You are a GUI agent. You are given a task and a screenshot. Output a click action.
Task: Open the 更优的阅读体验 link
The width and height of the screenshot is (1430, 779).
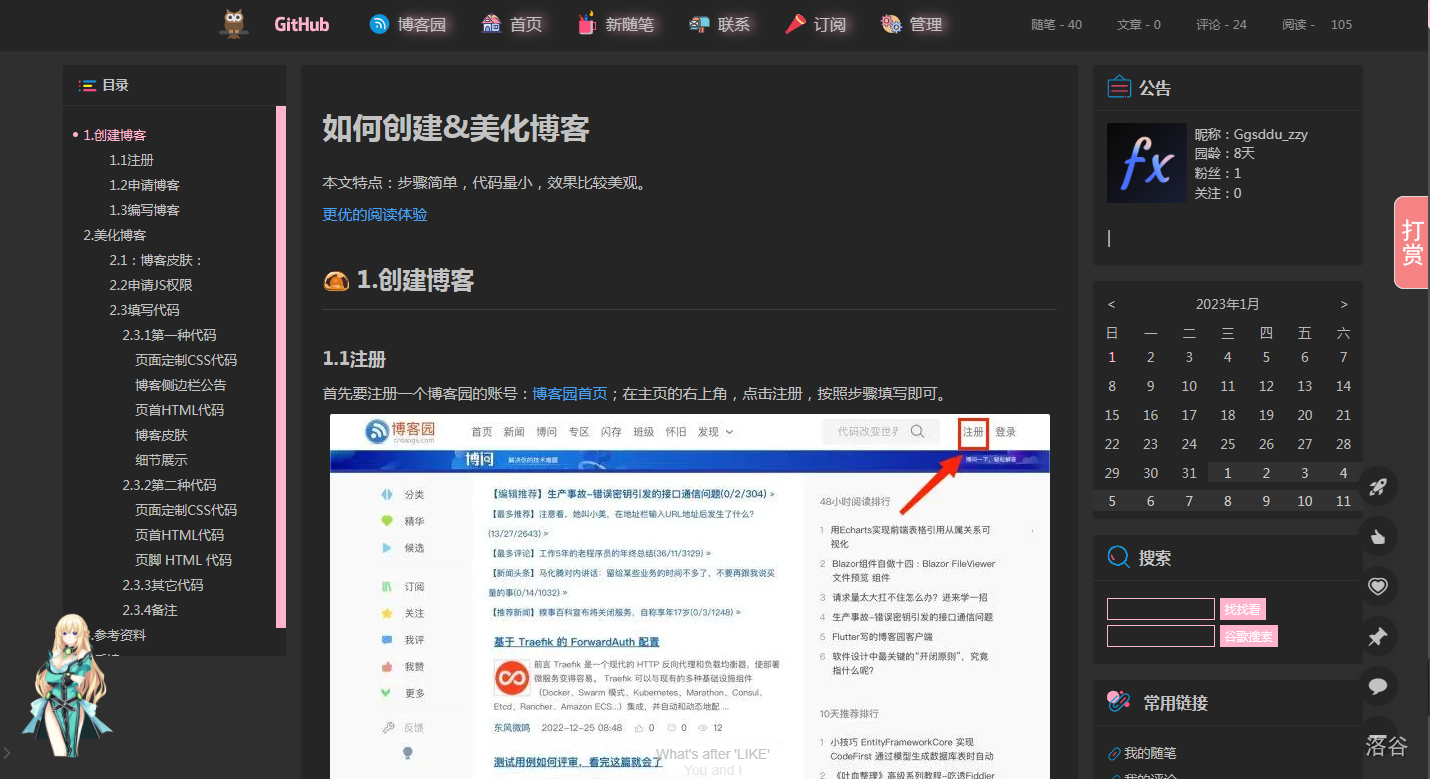pyautogui.click(x=374, y=214)
